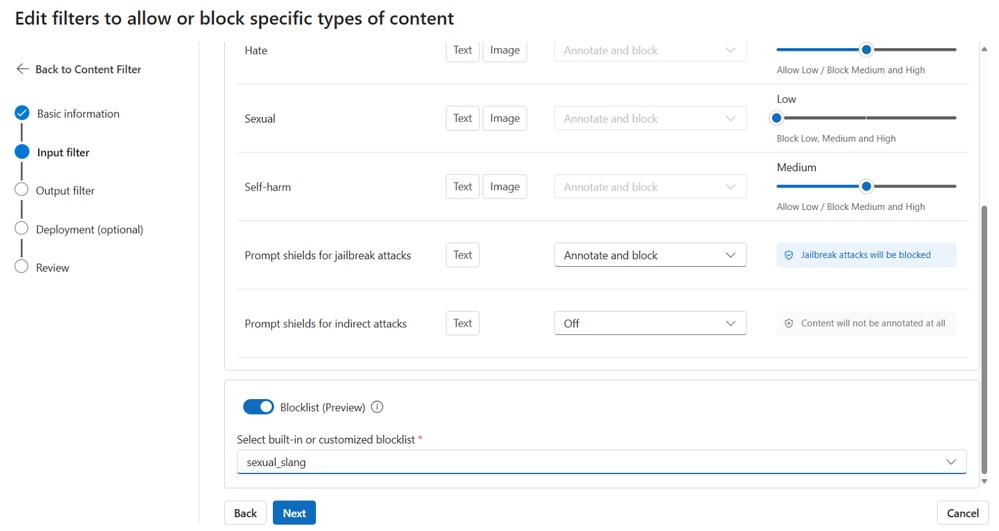Click the Basic information completed checkmark icon
999x531 pixels.
22,113
